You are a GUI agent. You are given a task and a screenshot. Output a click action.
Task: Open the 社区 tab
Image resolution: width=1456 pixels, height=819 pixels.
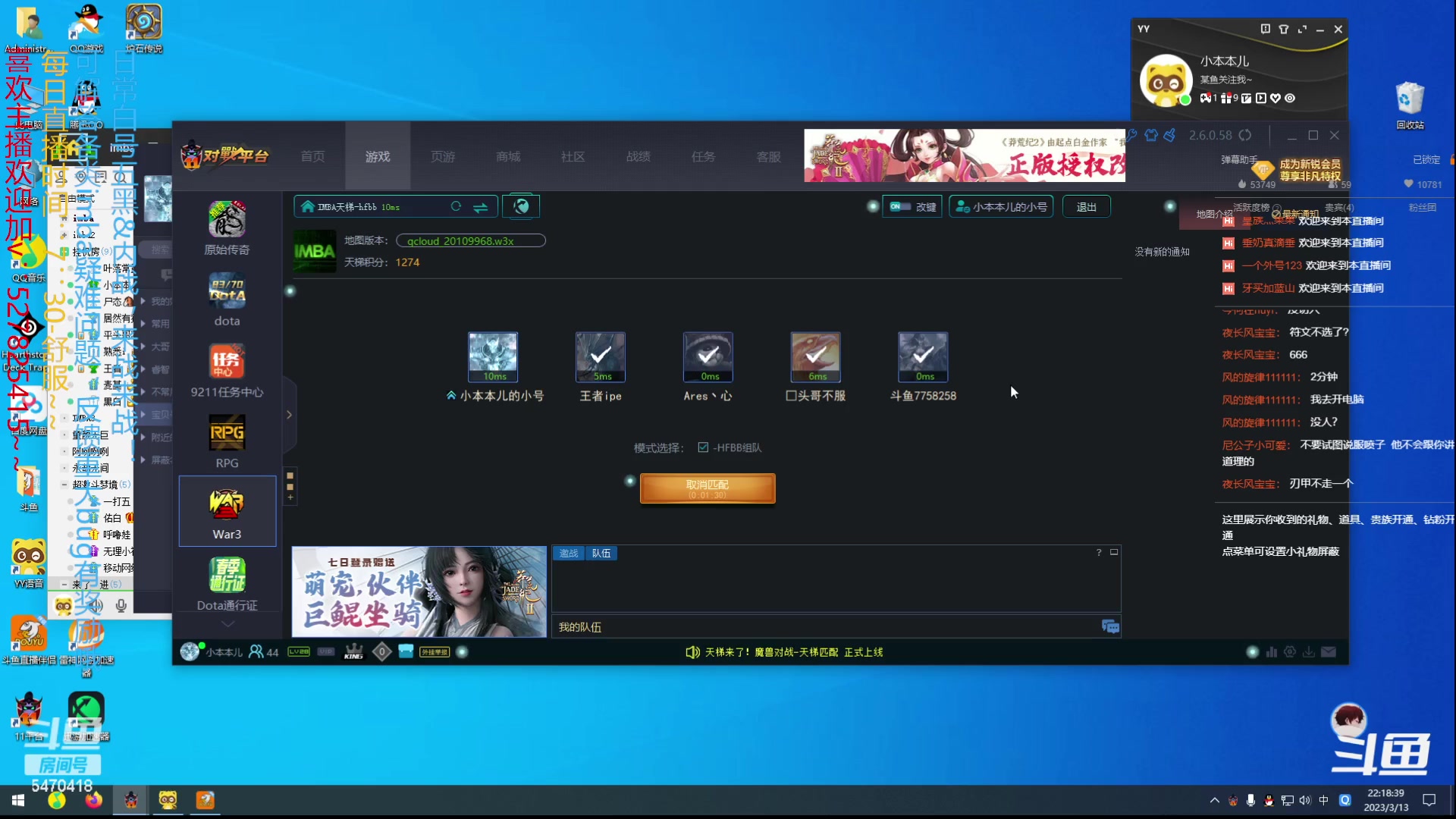click(573, 156)
